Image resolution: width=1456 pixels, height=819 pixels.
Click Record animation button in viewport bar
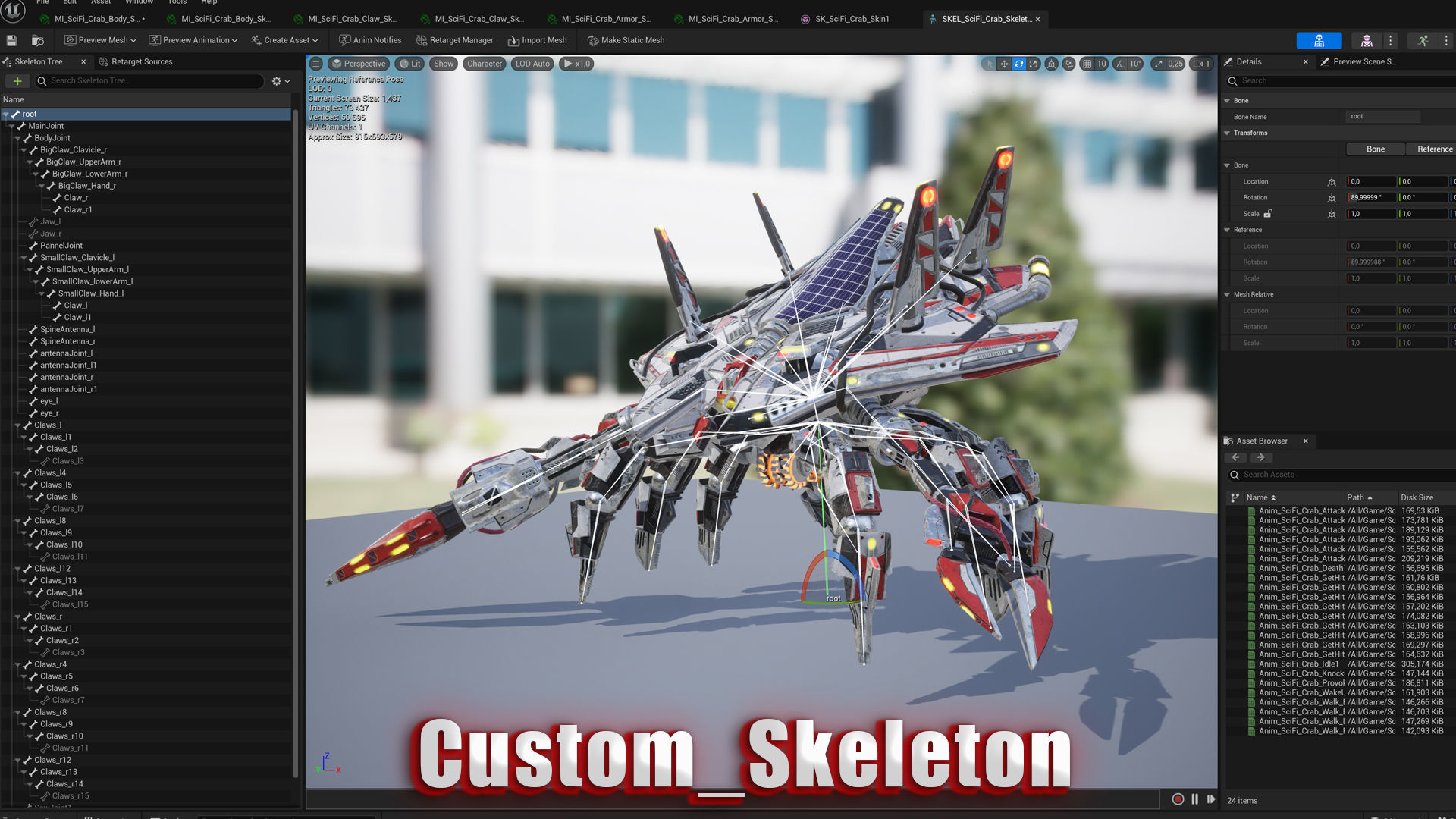pos(1178,799)
